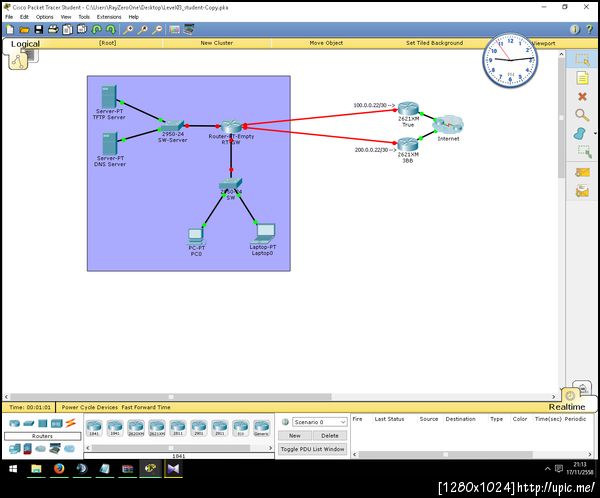Image resolution: width=600 pixels, height=498 pixels.
Task: Open the Drawing Palette icon
Action: pyautogui.click(x=174, y=29)
